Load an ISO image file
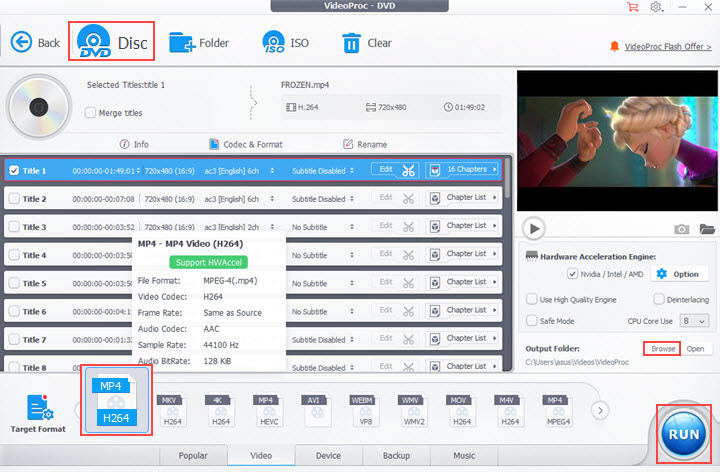720x472 pixels. click(285, 43)
